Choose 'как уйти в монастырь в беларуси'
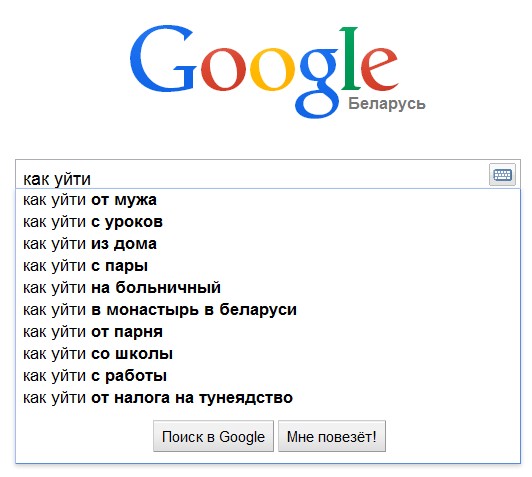 click(x=268, y=310)
